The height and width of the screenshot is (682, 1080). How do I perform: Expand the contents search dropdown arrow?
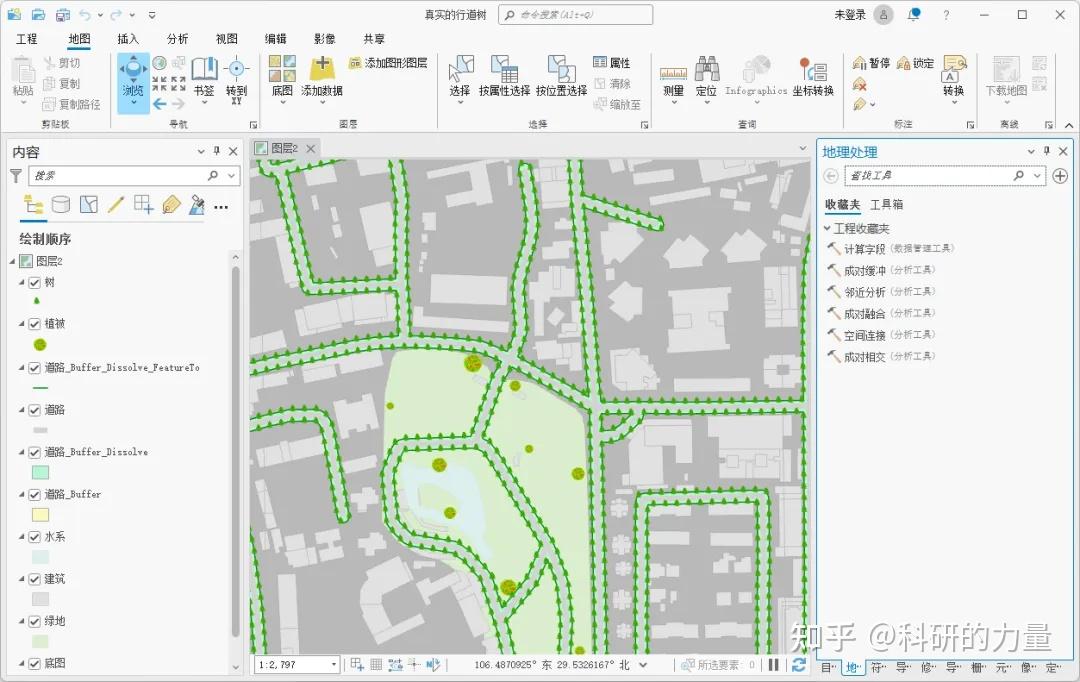pyautogui.click(x=231, y=176)
